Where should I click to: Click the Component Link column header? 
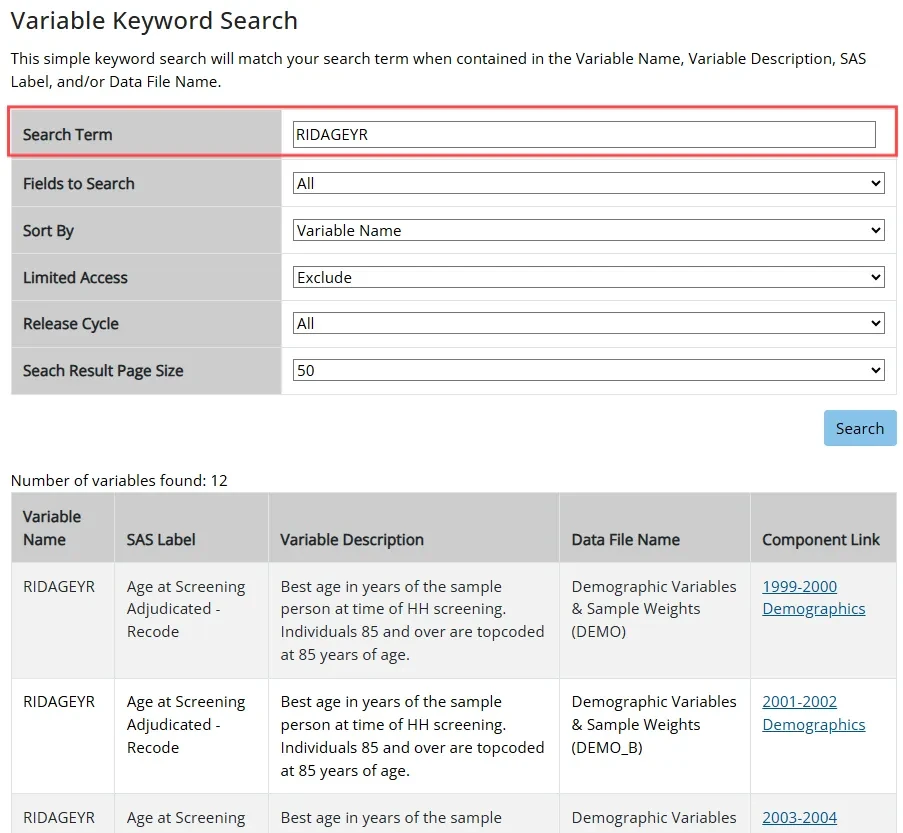(x=820, y=539)
